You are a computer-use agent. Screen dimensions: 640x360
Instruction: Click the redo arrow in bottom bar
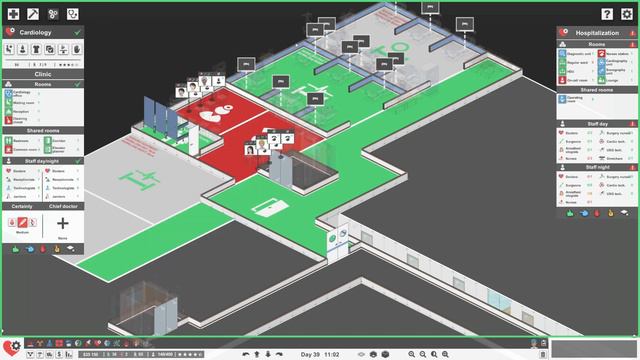click(279, 354)
